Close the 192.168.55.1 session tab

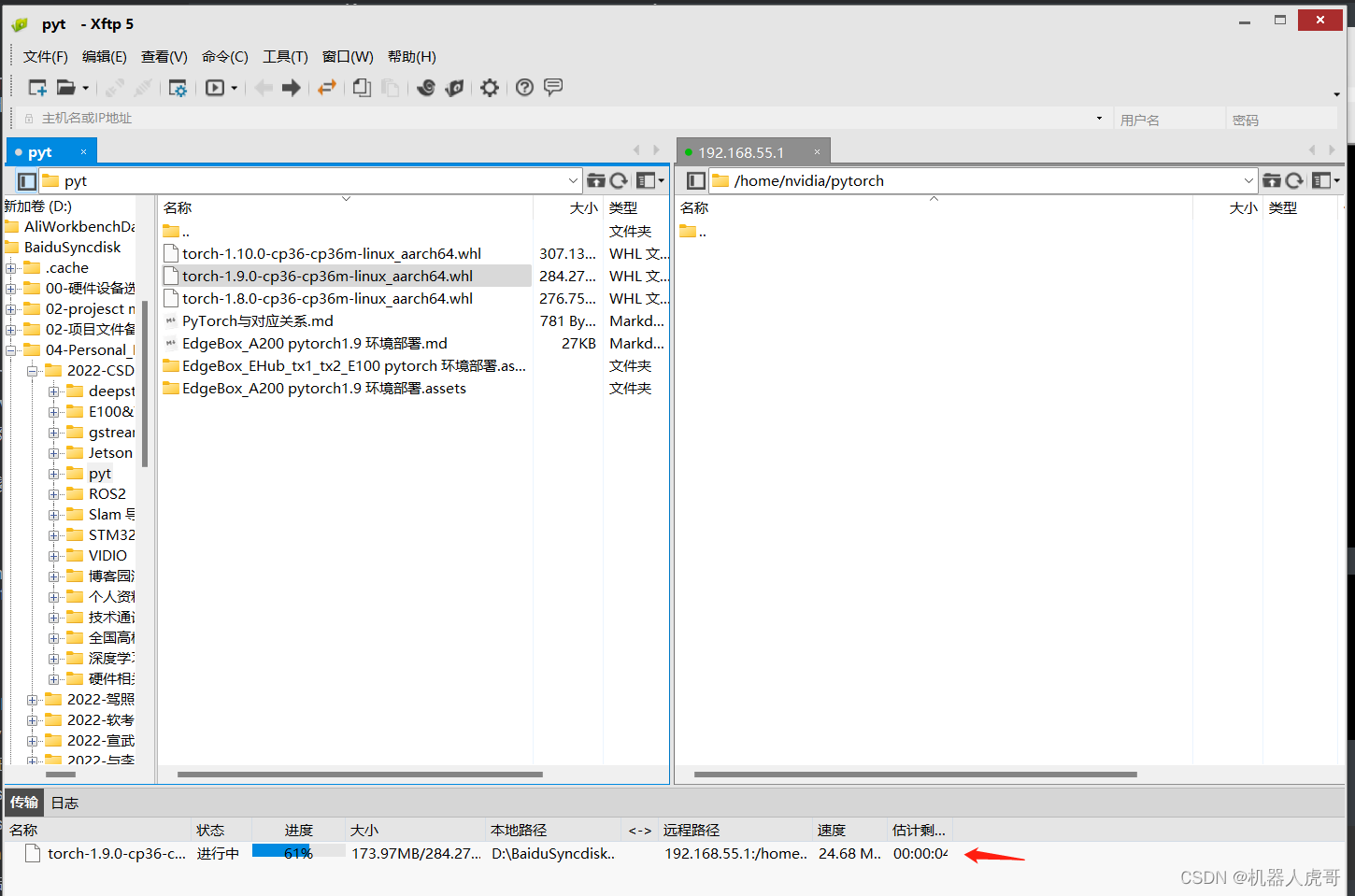coord(817,152)
